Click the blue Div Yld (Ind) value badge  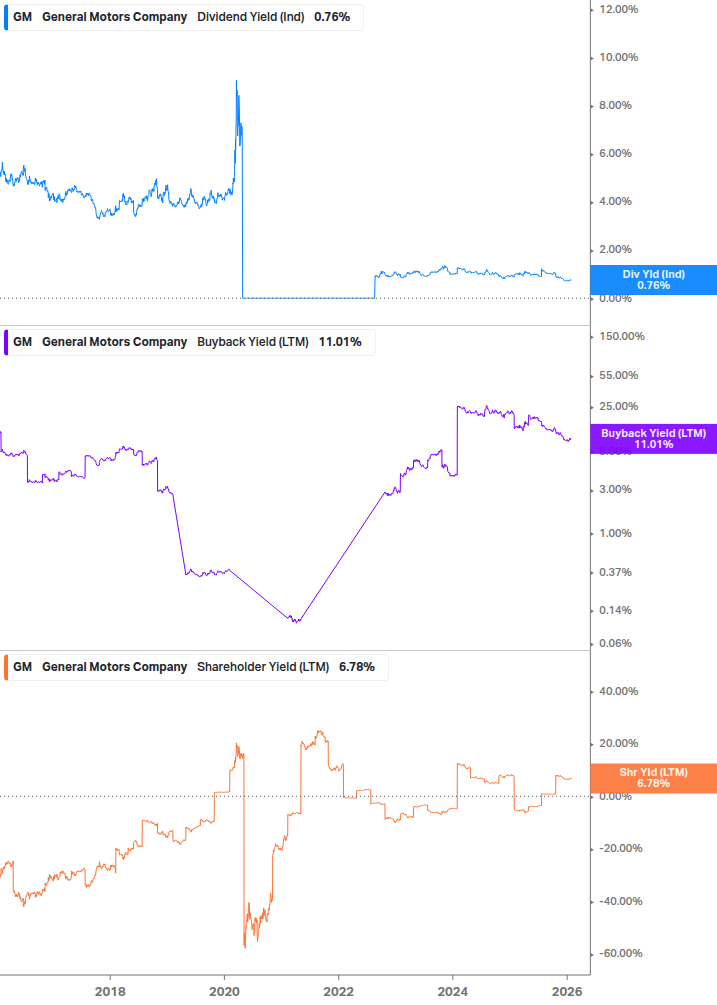654,279
